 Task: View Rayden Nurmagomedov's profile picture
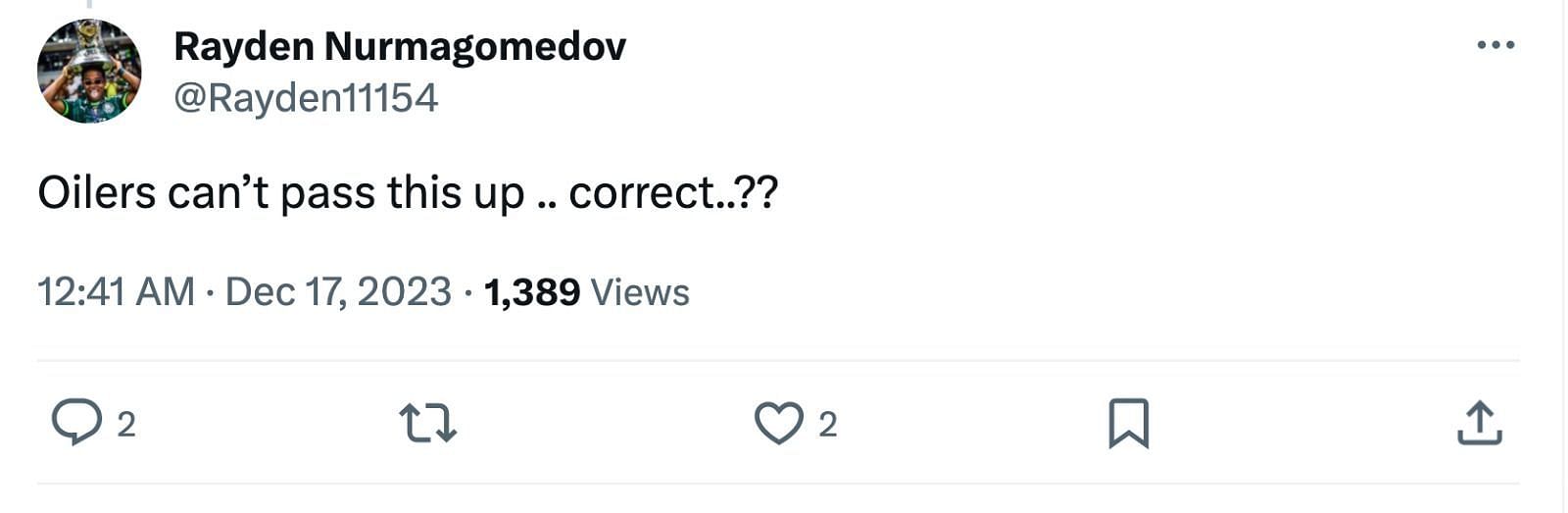89,71
